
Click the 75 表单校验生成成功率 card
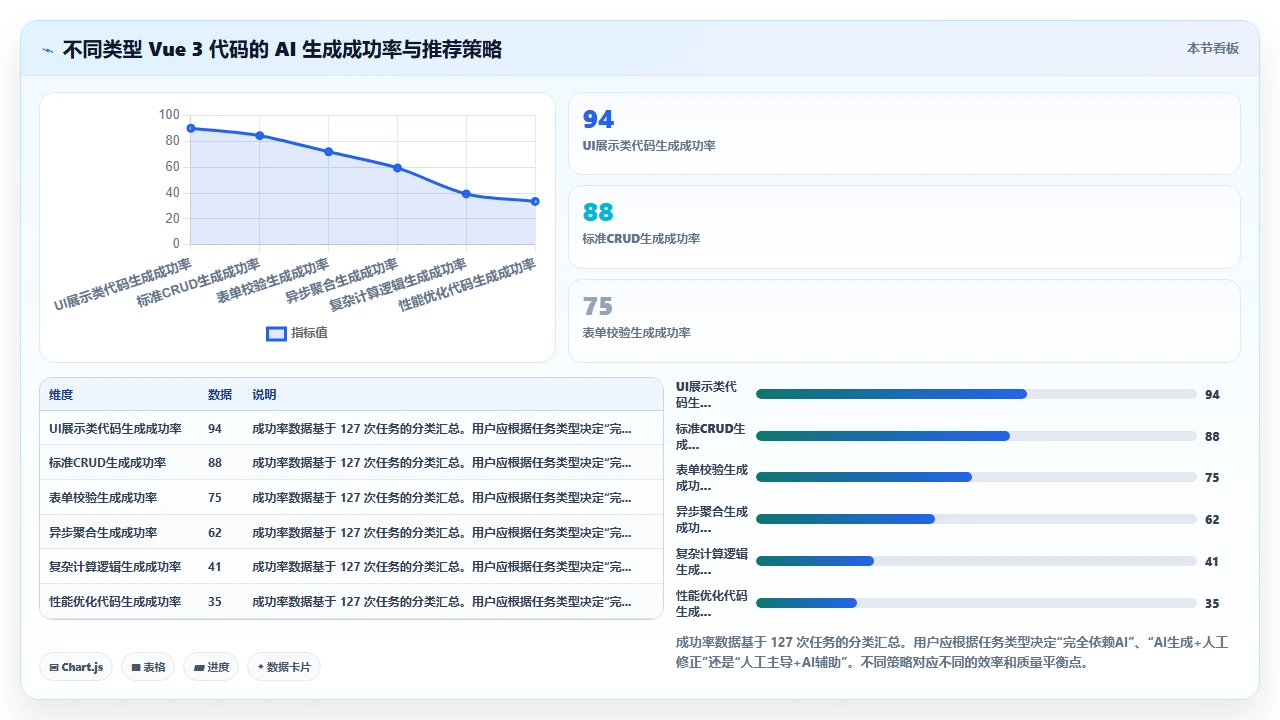904,321
